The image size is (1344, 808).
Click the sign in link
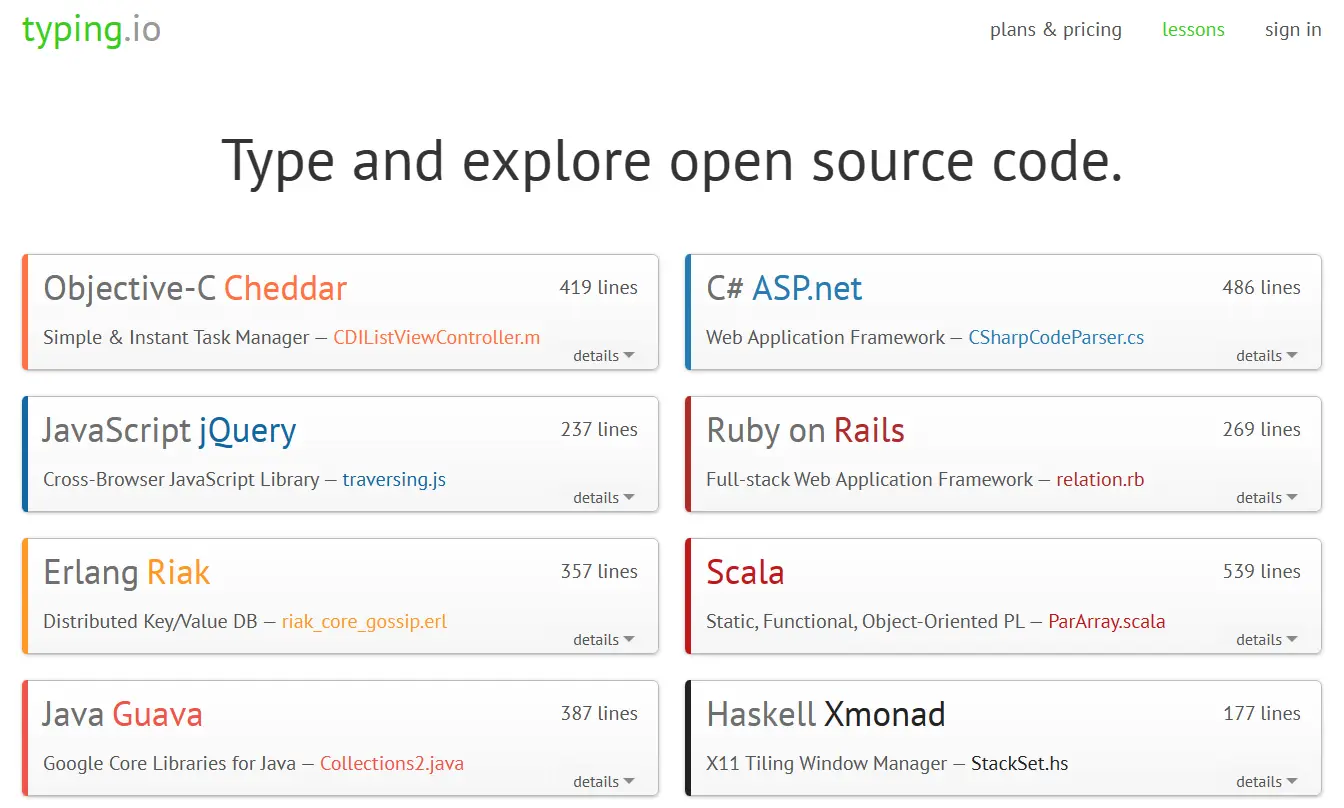coord(1292,30)
